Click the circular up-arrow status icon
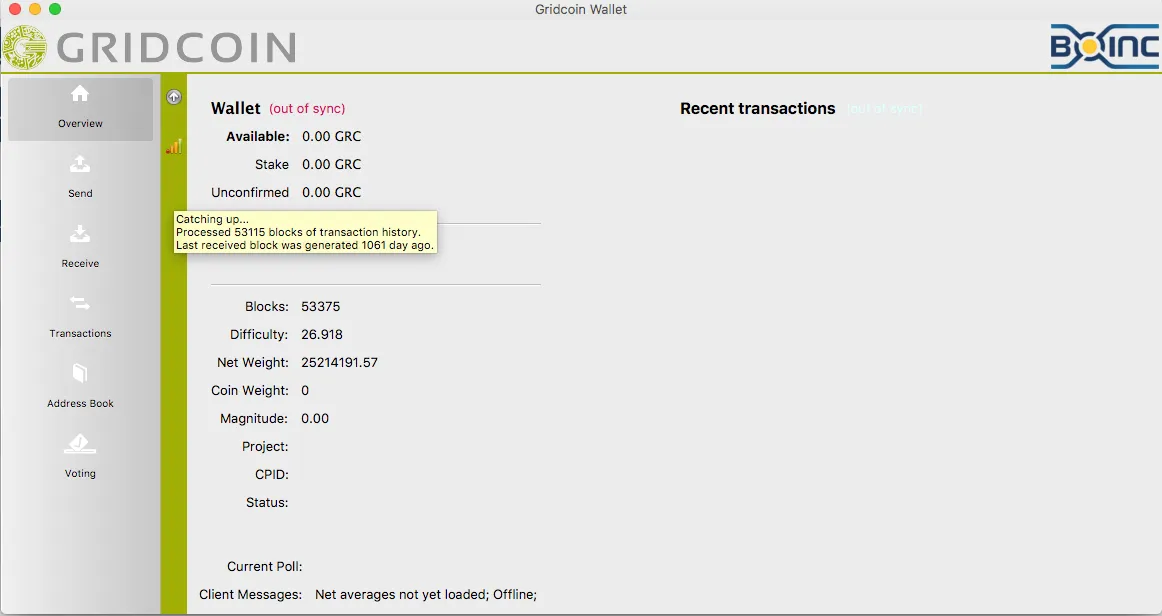 point(173,96)
